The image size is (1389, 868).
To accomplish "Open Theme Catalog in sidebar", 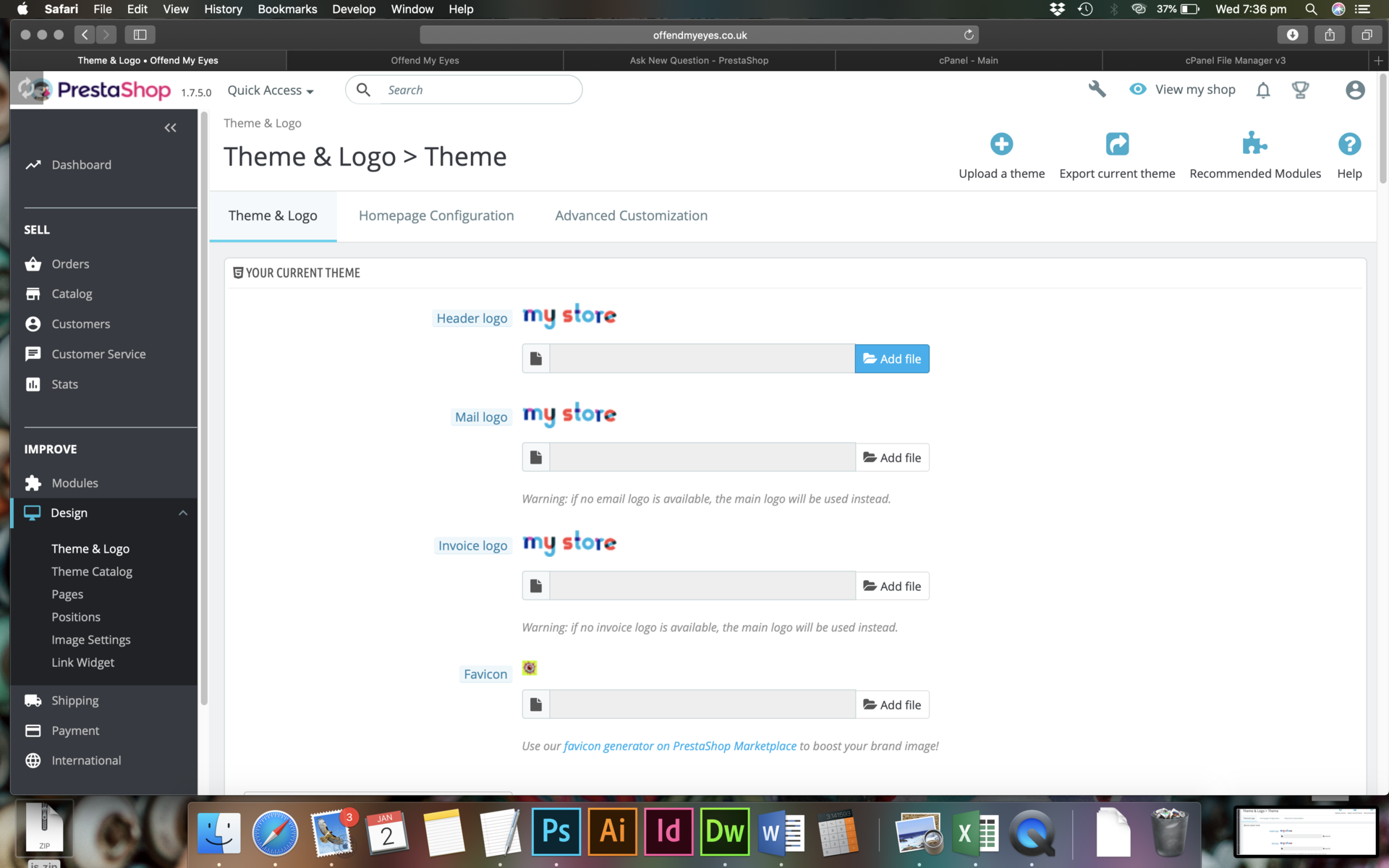I will pos(92,571).
